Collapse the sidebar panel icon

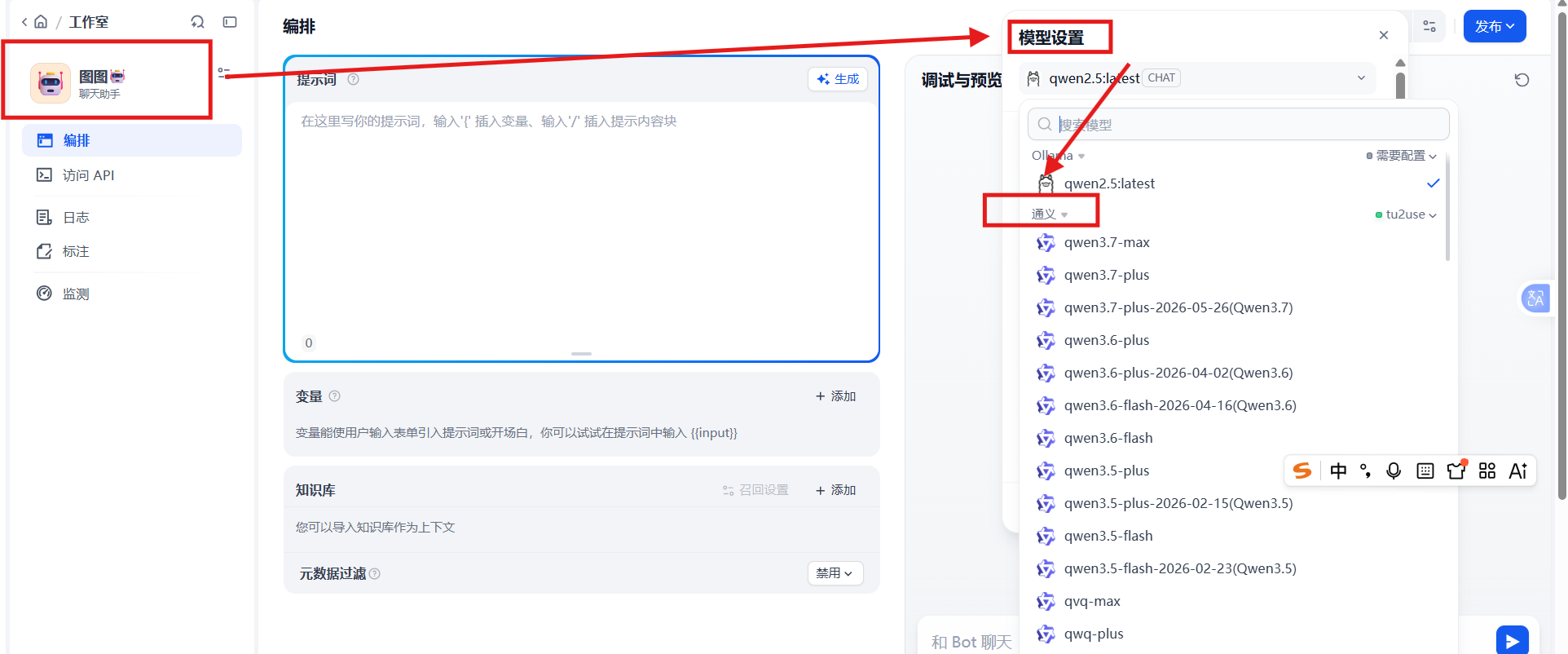click(x=230, y=22)
